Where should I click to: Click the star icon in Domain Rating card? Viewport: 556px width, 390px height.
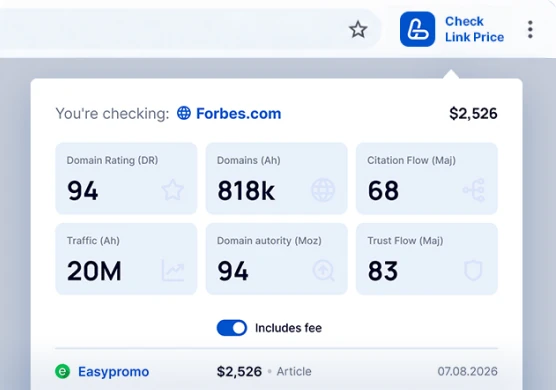[173, 190]
